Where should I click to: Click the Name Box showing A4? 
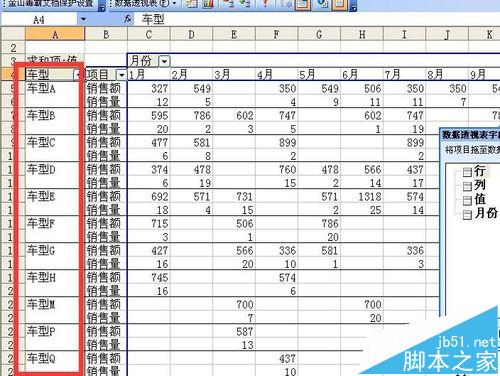[x=39, y=20]
